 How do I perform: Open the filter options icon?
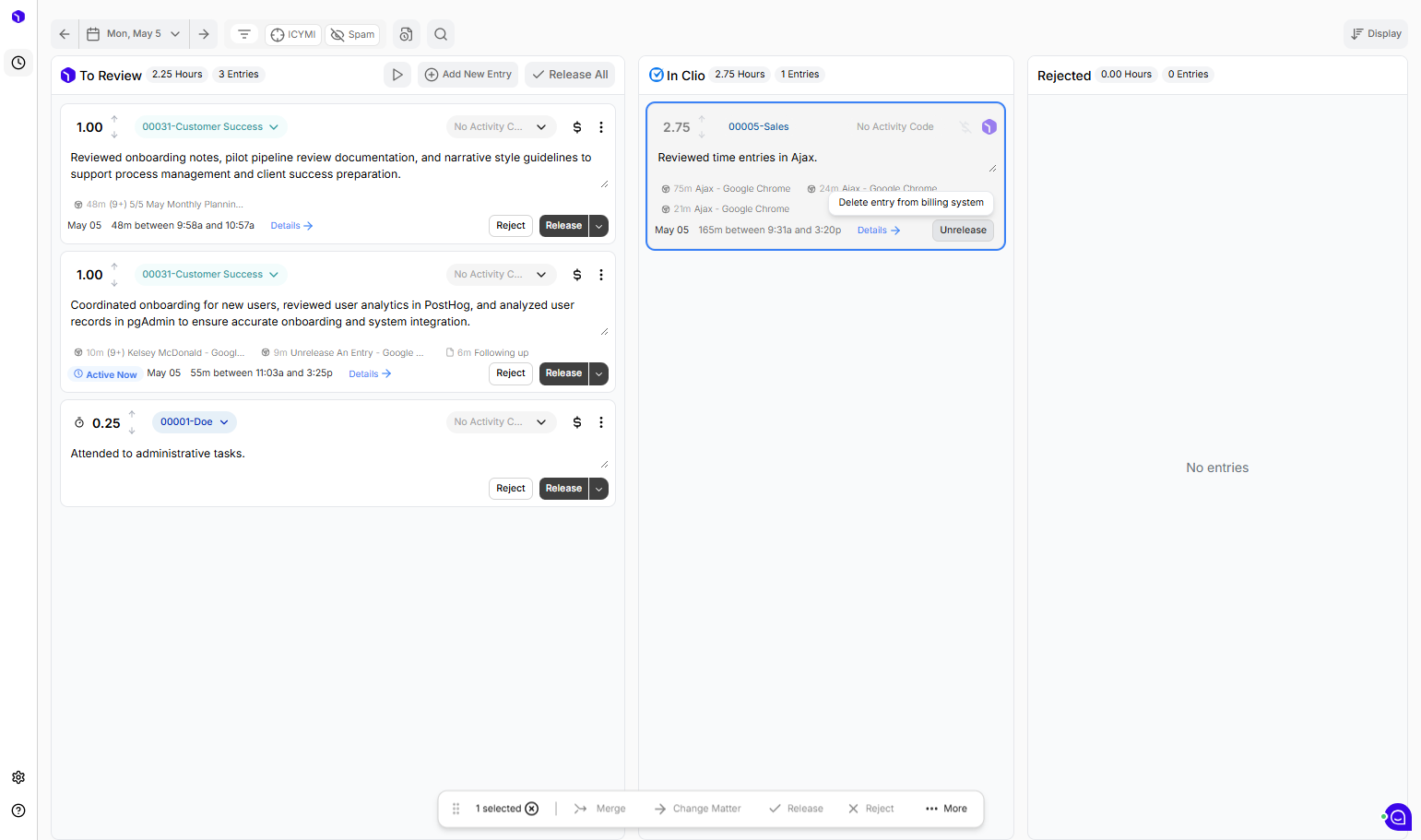point(244,34)
